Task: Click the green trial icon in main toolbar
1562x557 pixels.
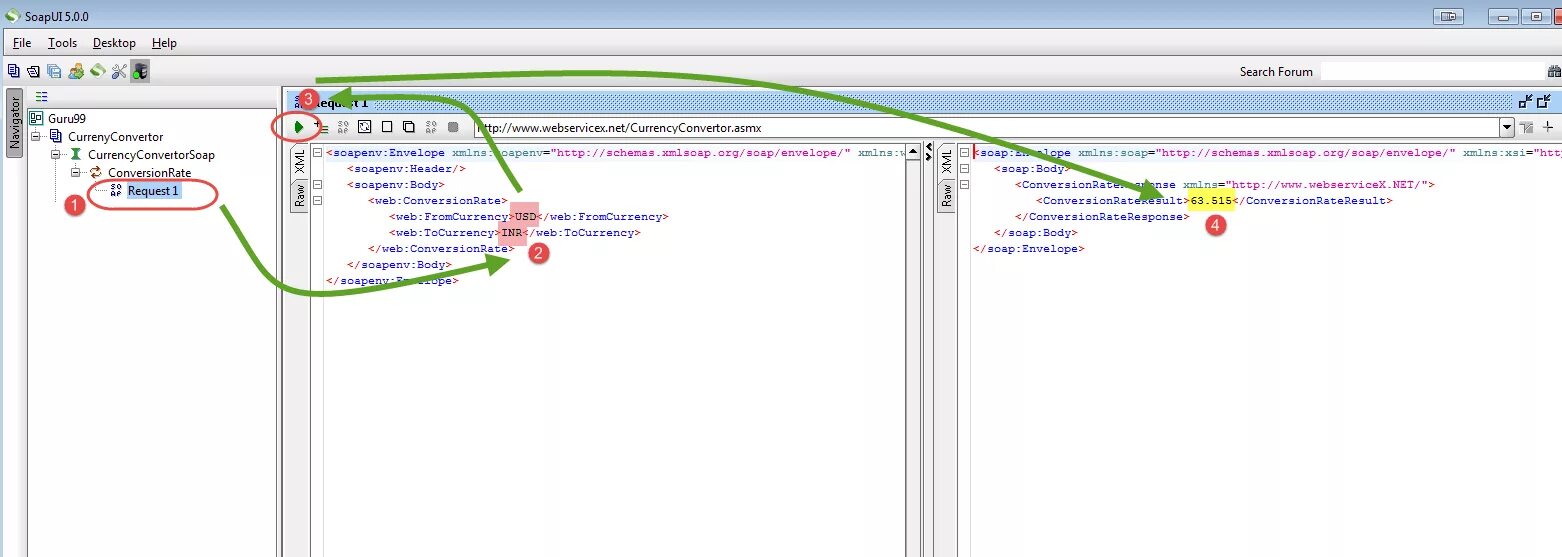Action: coord(98,71)
